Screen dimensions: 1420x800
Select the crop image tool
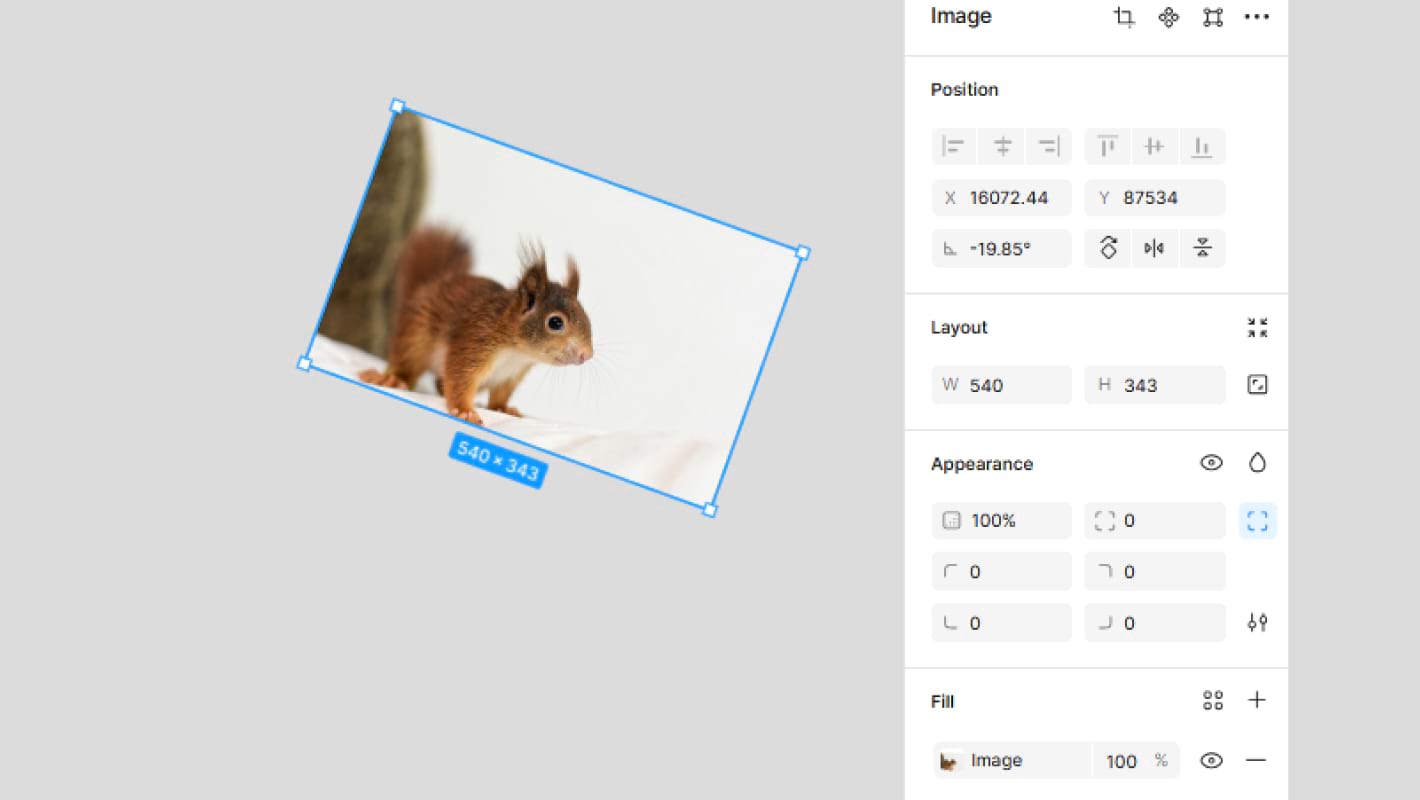click(x=1124, y=17)
